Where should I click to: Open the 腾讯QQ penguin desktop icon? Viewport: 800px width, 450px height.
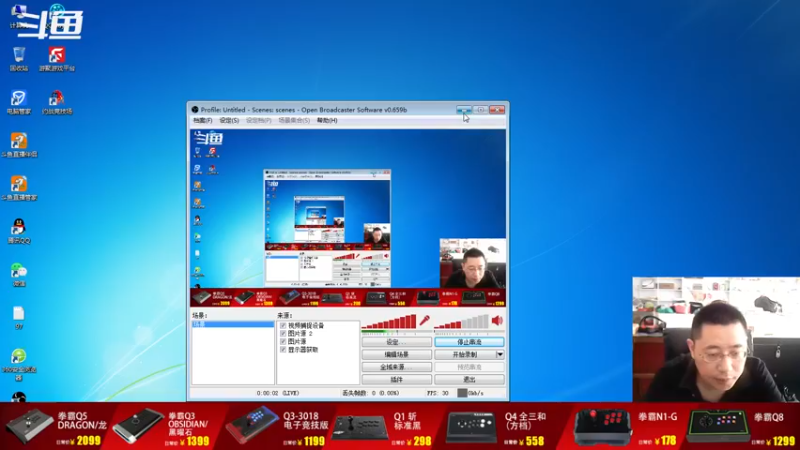pyautogui.click(x=19, y=231)
